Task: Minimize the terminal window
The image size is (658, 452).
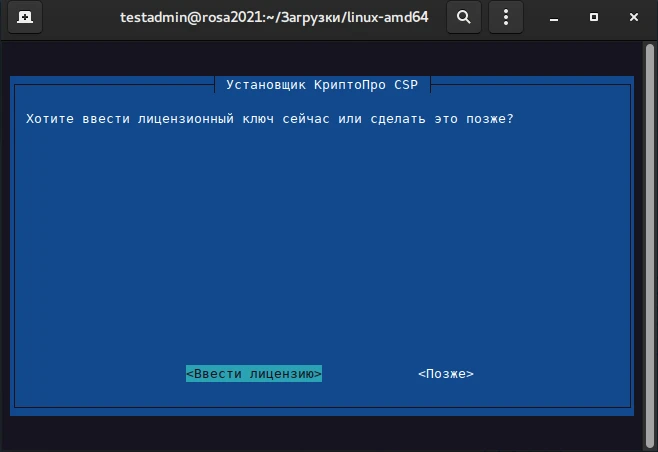Action: click(554, 18)
